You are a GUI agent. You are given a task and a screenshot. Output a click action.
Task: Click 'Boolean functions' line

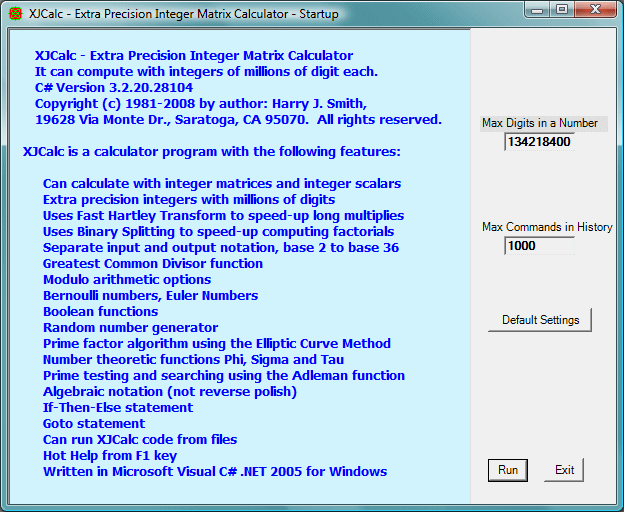[101, 311]
